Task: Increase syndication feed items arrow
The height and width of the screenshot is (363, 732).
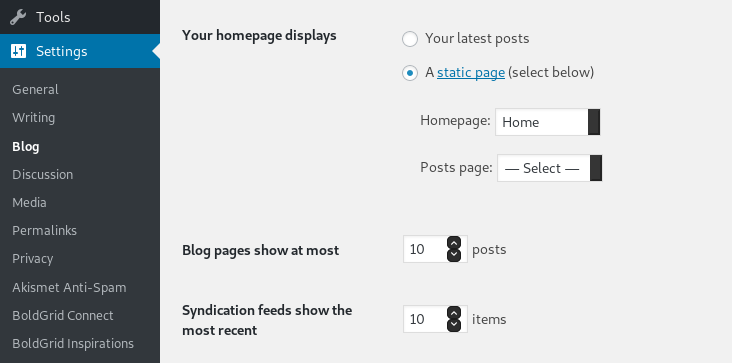Action: (454, 313)
